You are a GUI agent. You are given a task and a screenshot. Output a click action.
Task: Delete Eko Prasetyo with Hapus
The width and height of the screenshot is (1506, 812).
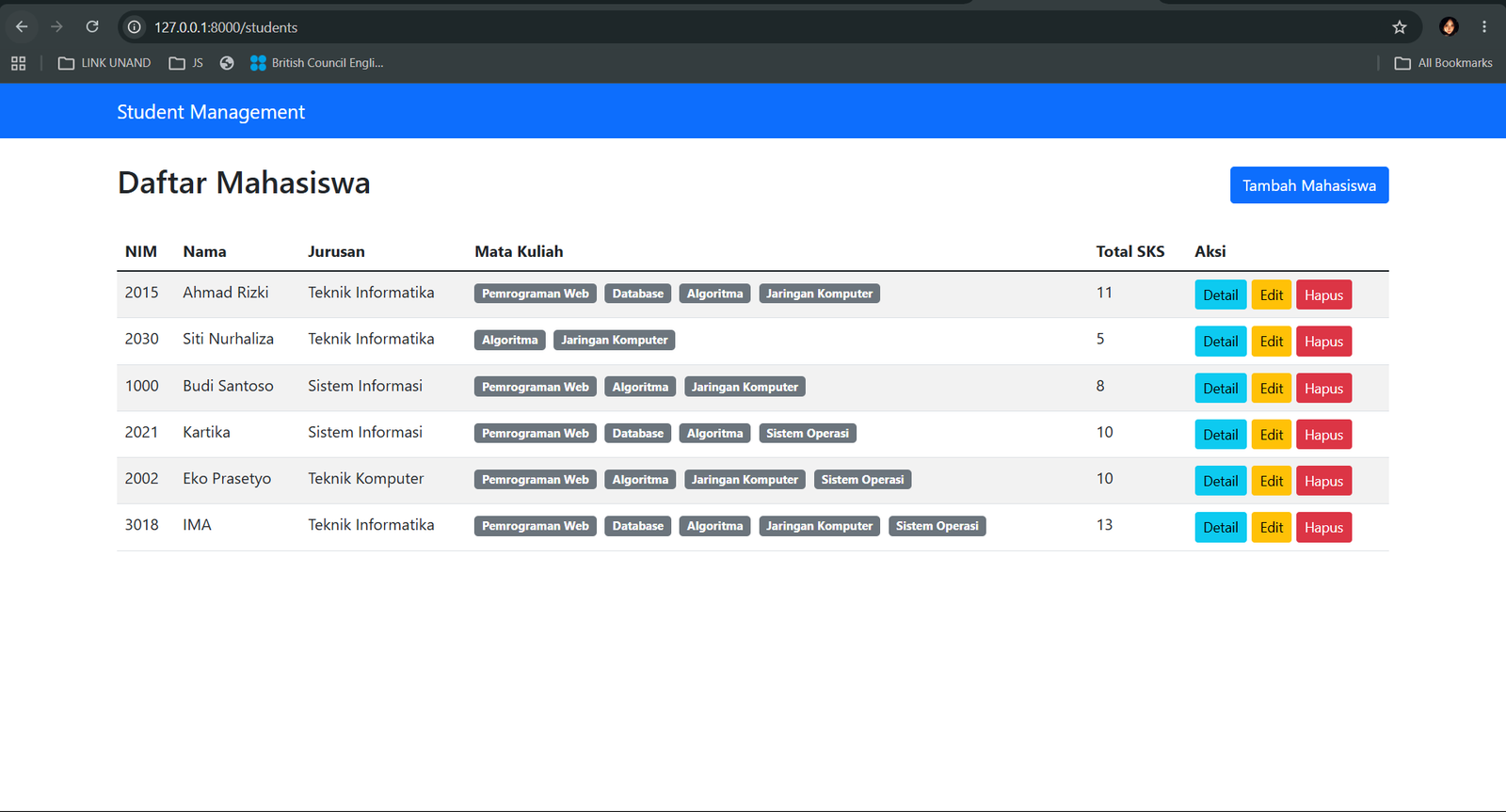[1323, 481]
